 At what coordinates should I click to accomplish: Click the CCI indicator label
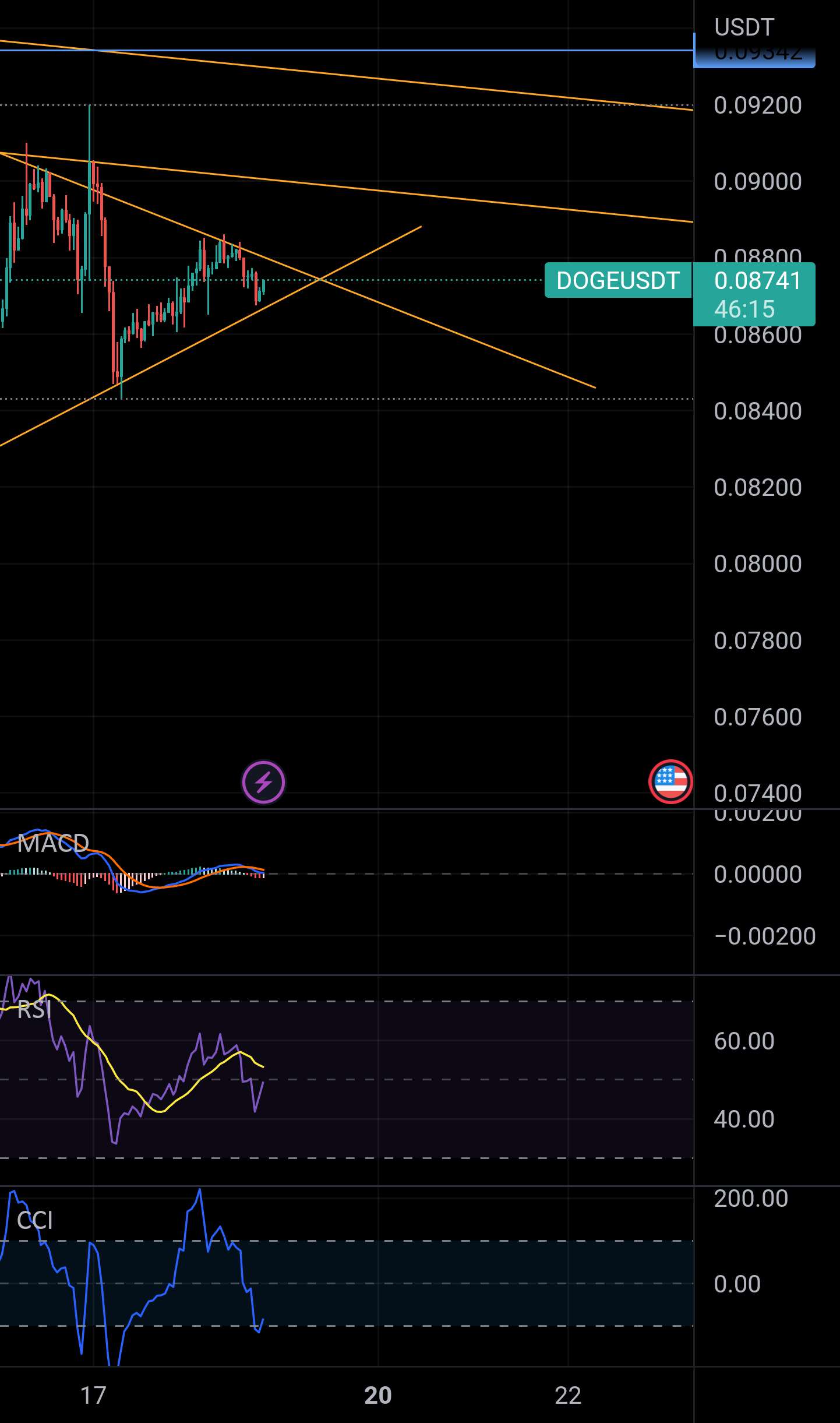pos(35,1220)
